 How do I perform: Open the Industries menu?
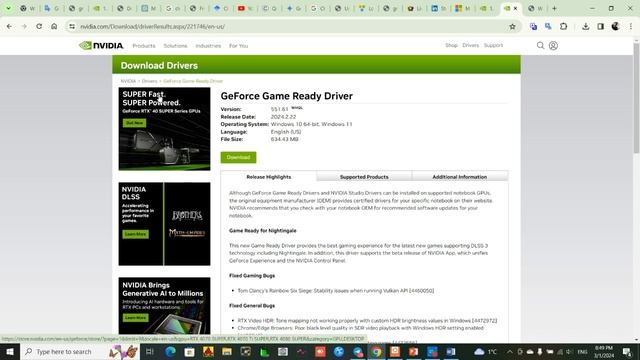pos(208,46)
